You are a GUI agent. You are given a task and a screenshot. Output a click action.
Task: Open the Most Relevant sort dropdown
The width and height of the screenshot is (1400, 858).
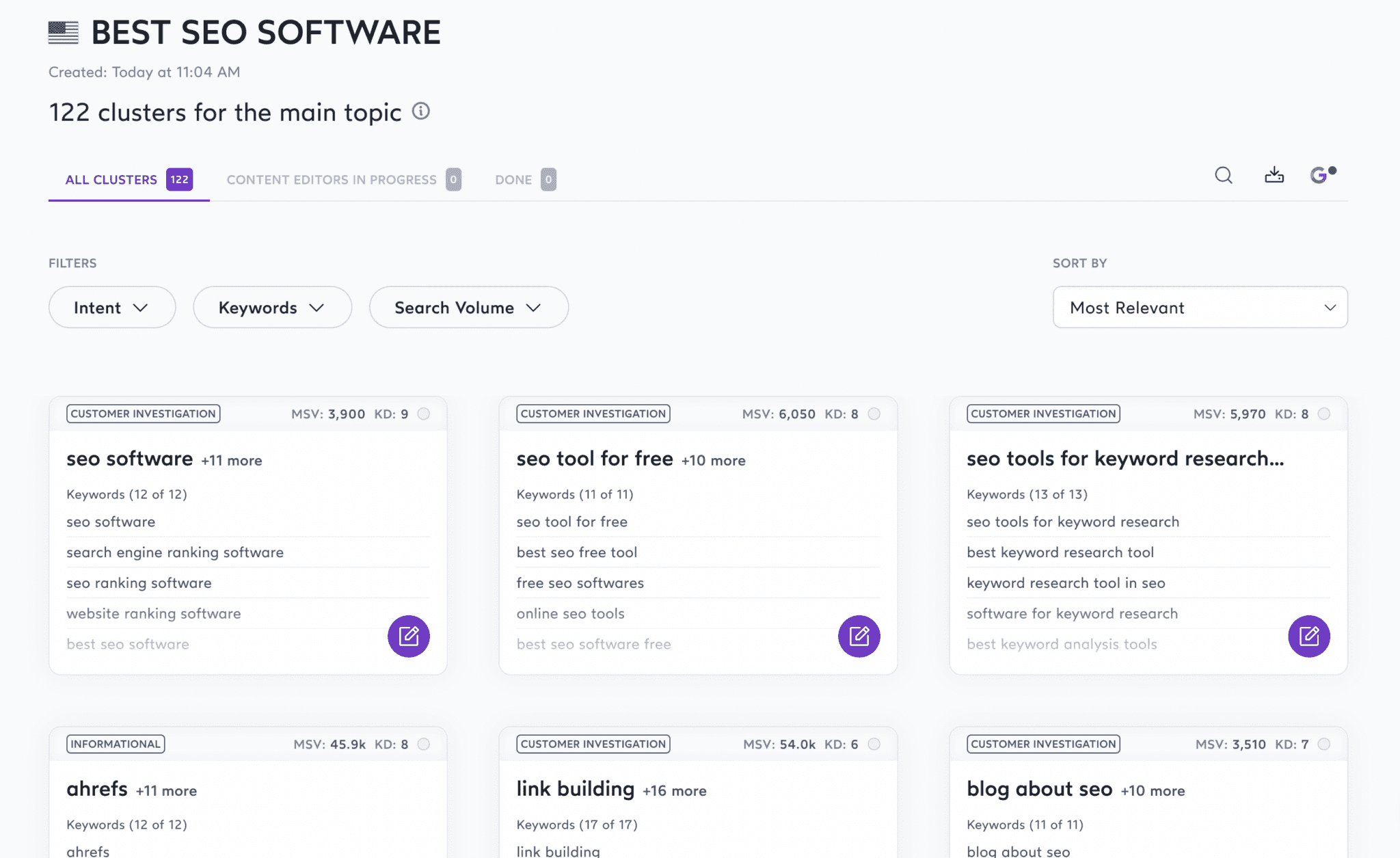point(1199,307)
